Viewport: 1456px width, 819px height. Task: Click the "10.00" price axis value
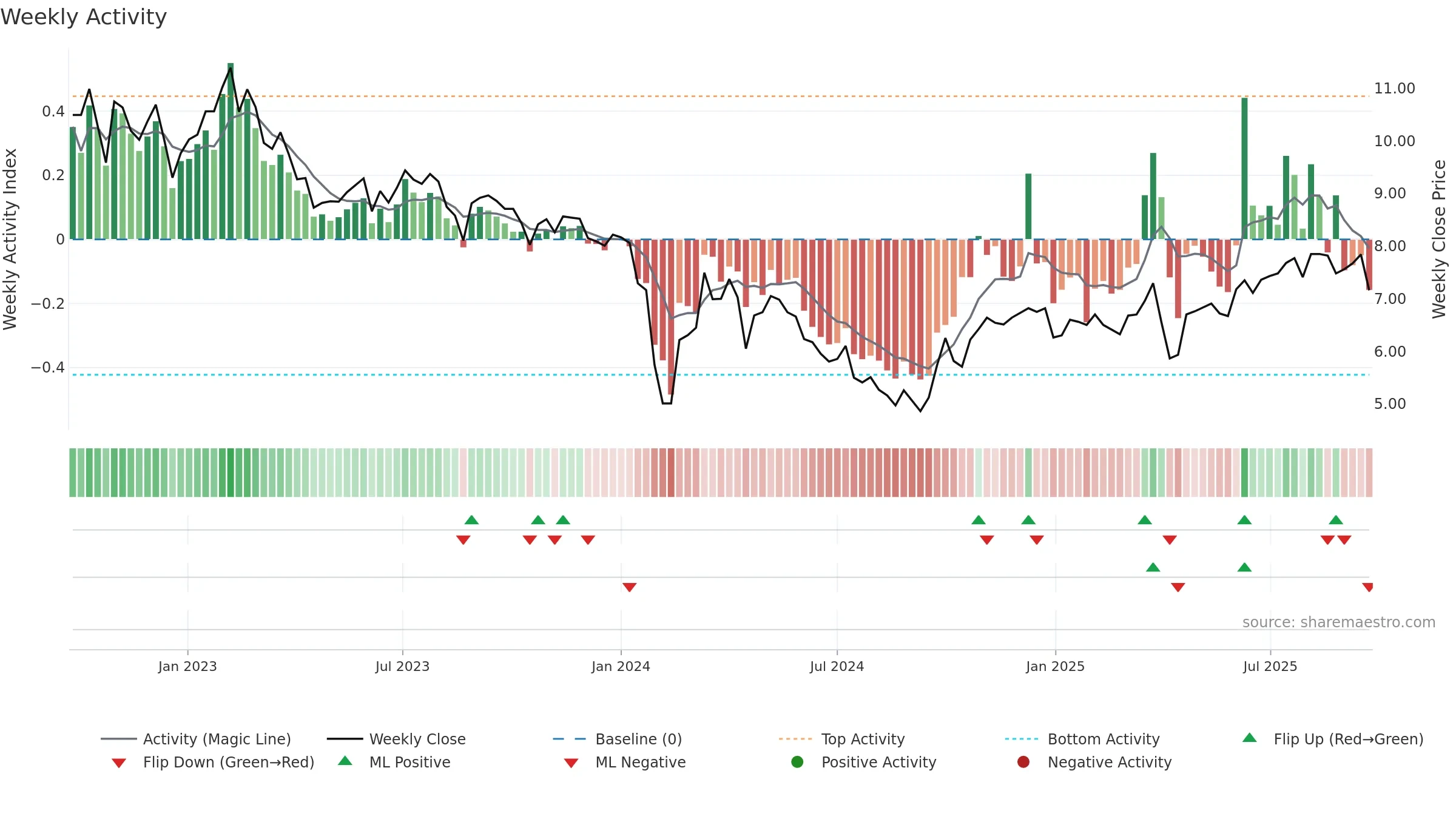pos(1394,141)
